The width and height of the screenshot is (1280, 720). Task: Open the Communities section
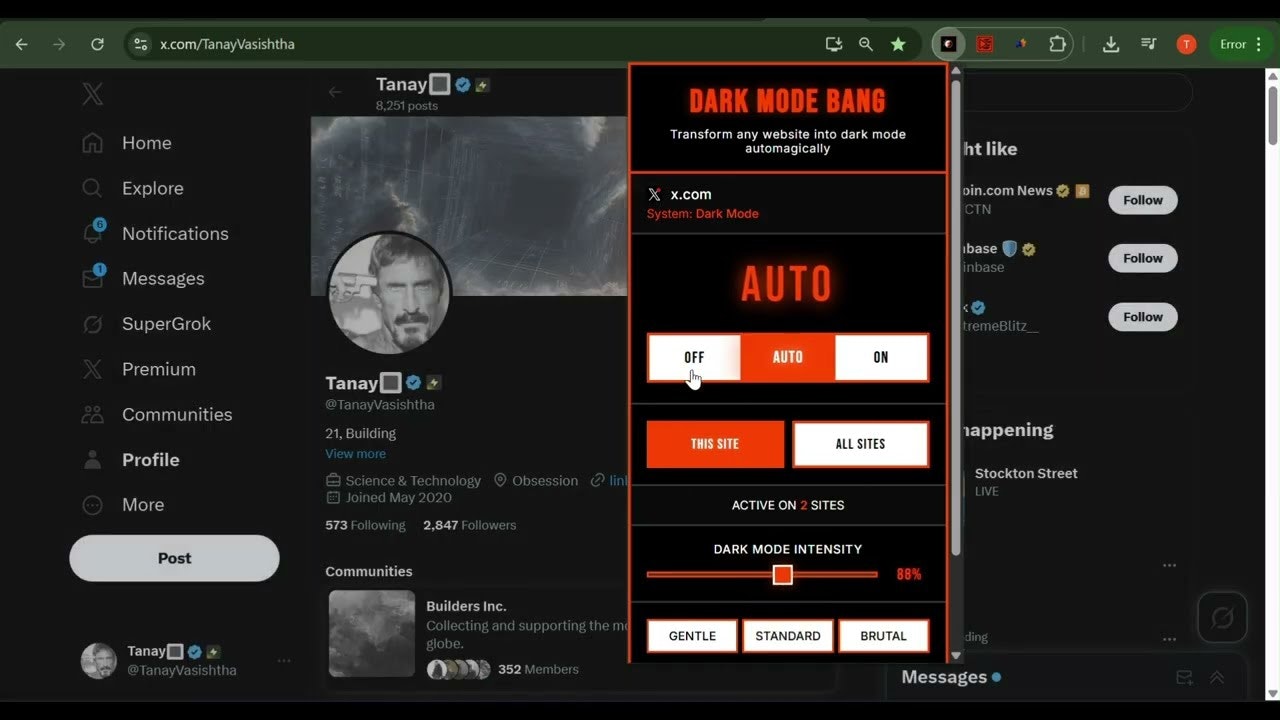(x=177, y=414)
